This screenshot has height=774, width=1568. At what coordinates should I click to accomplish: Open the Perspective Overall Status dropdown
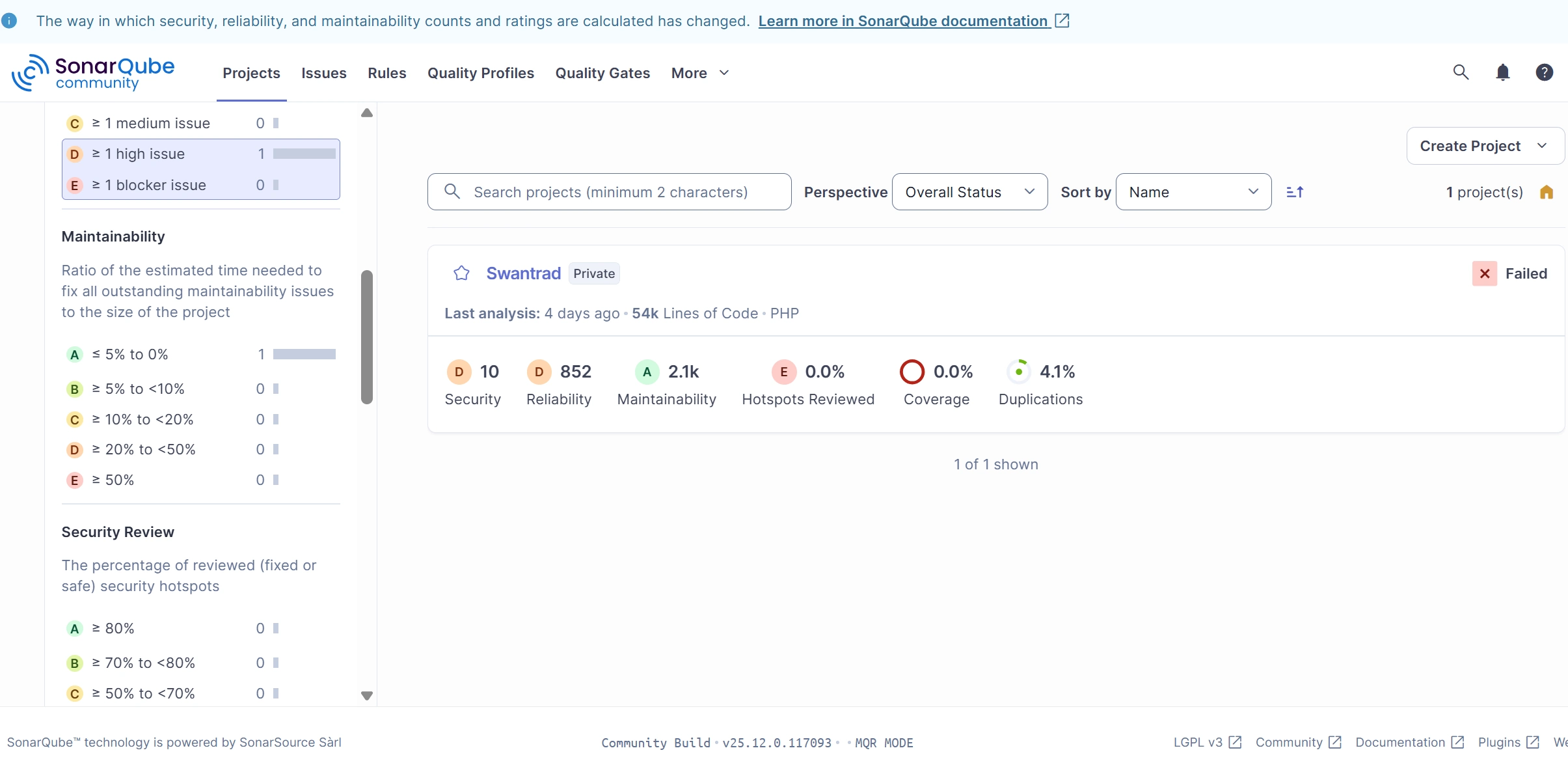[x=968, y=191]
